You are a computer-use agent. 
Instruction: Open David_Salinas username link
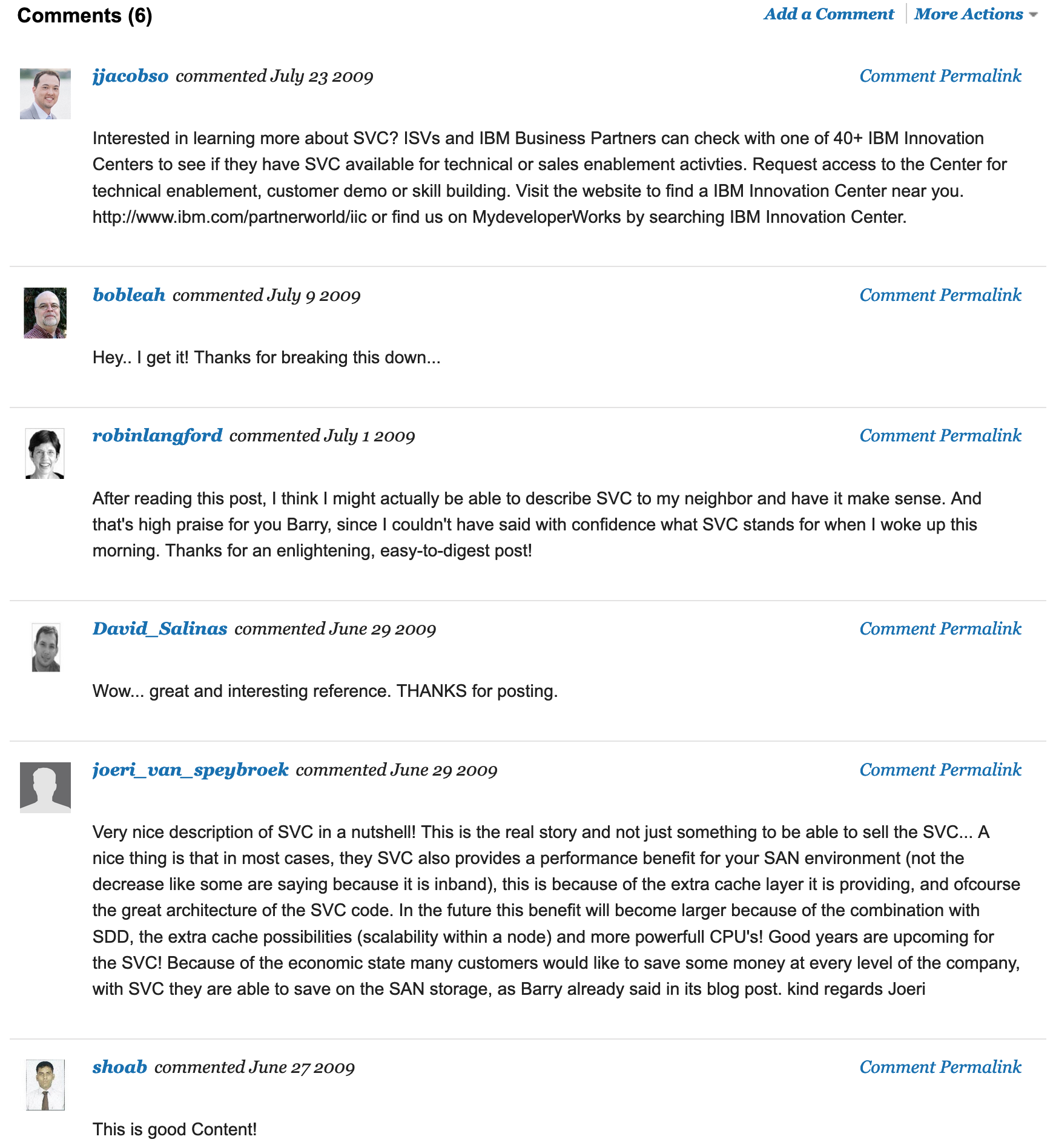[x=160, y=629]
